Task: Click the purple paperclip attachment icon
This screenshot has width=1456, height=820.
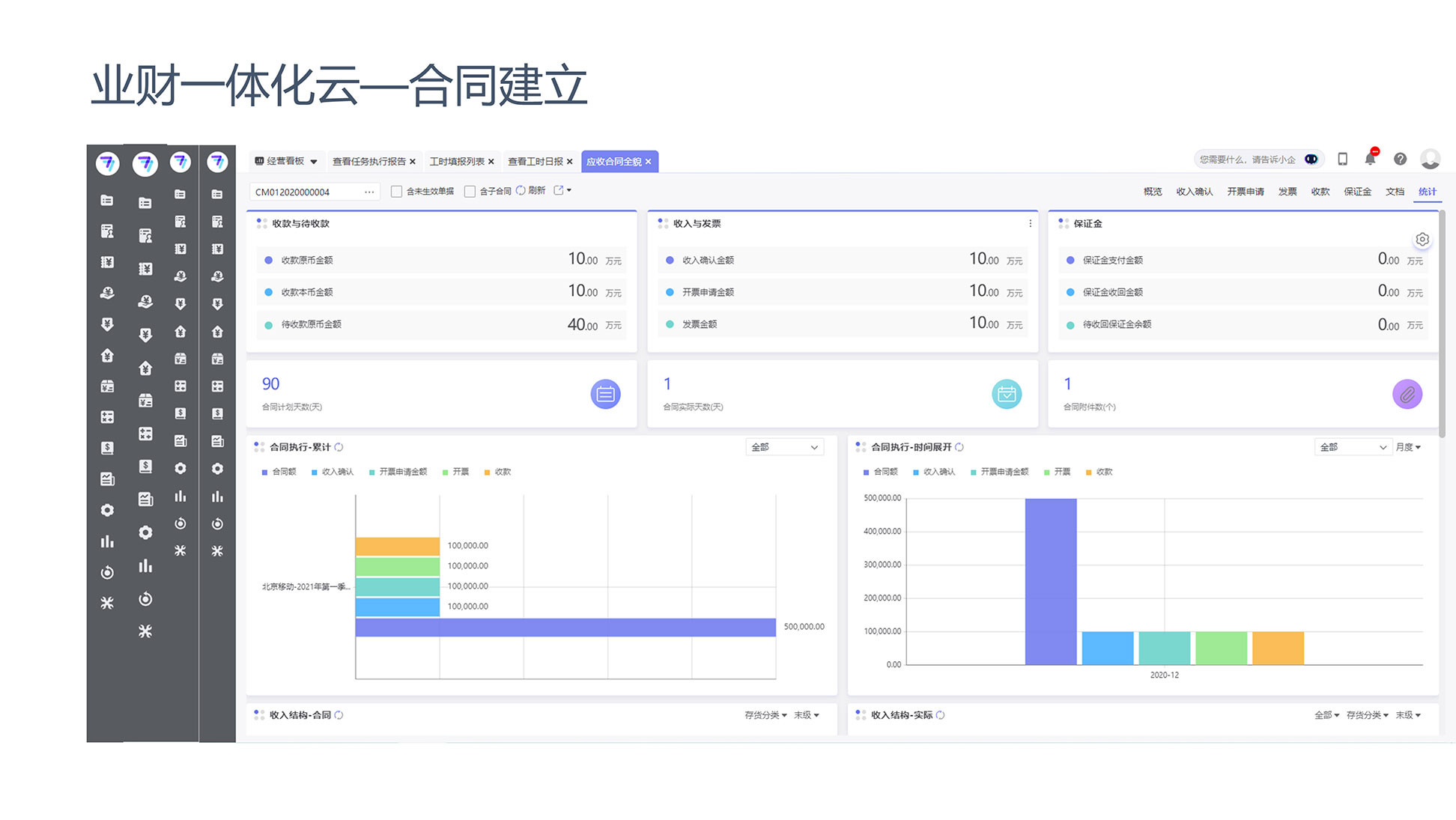Action: tap(1407, 394)
